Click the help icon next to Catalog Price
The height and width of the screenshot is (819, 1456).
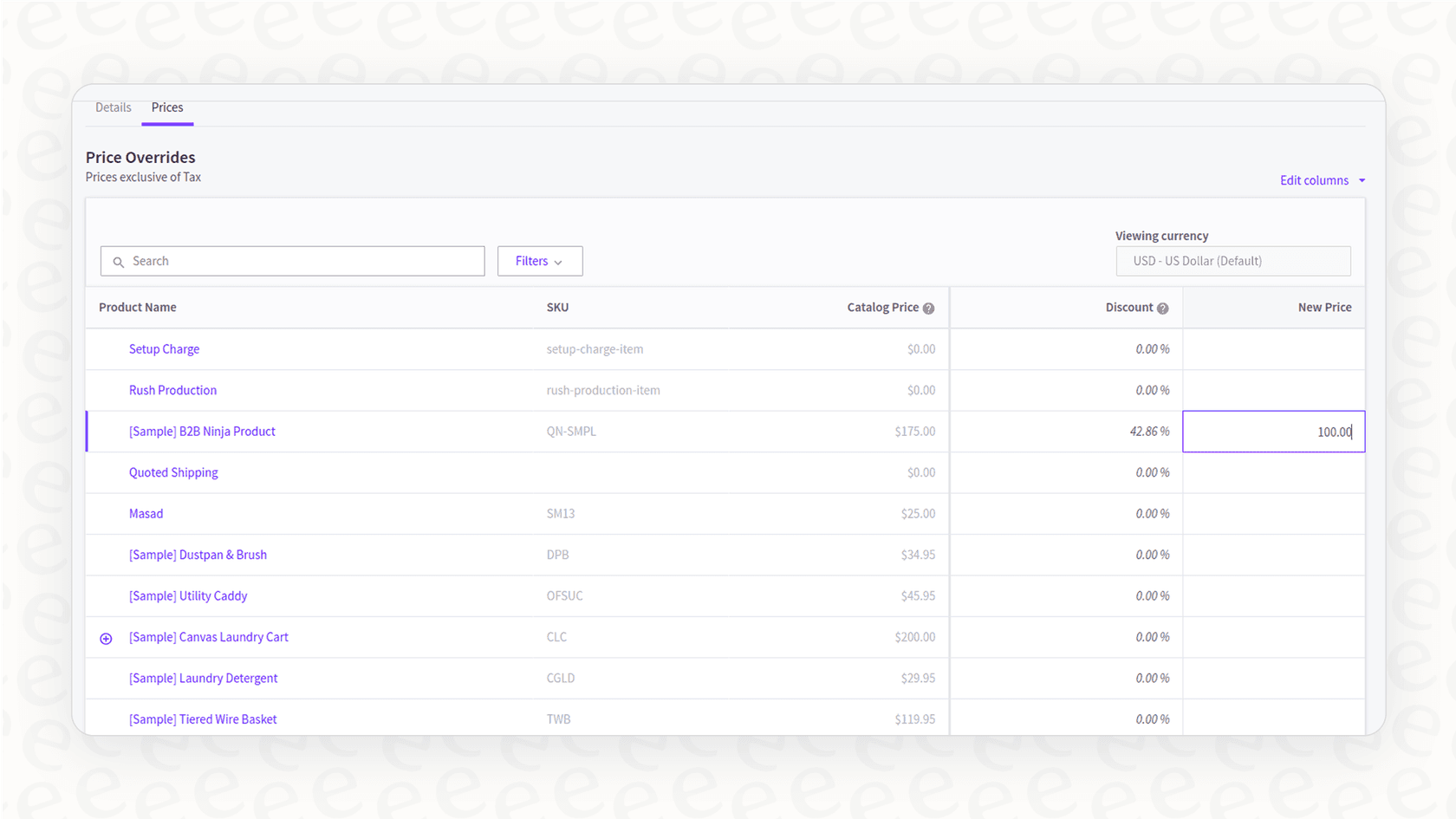[928, 308]
